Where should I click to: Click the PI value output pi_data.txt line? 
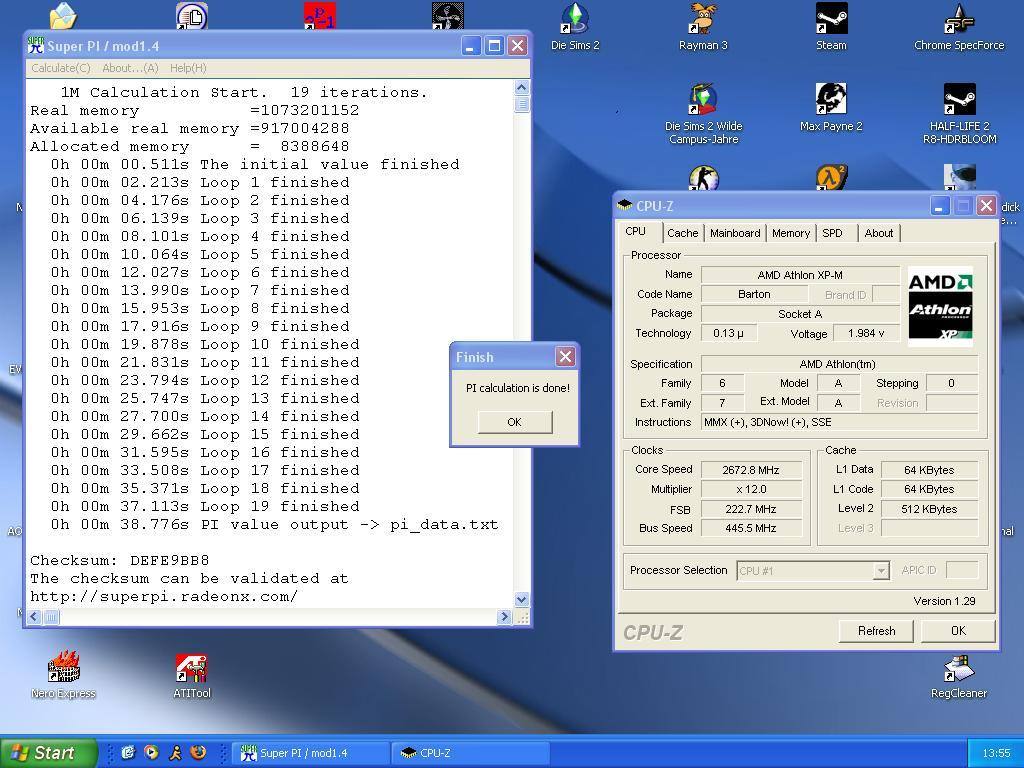pyautogui.click(x=274, y=524)
